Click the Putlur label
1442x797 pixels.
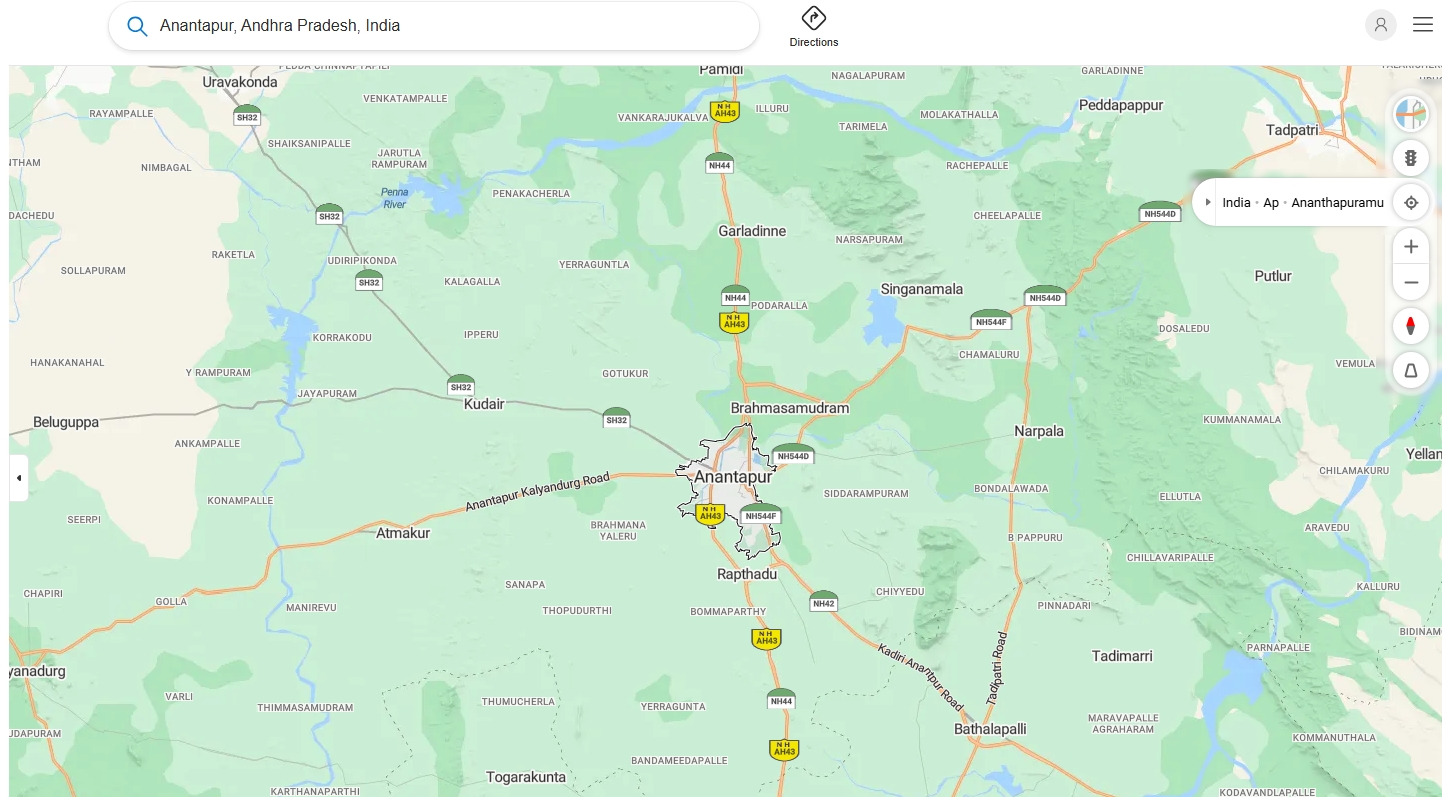pos(1273,276)
